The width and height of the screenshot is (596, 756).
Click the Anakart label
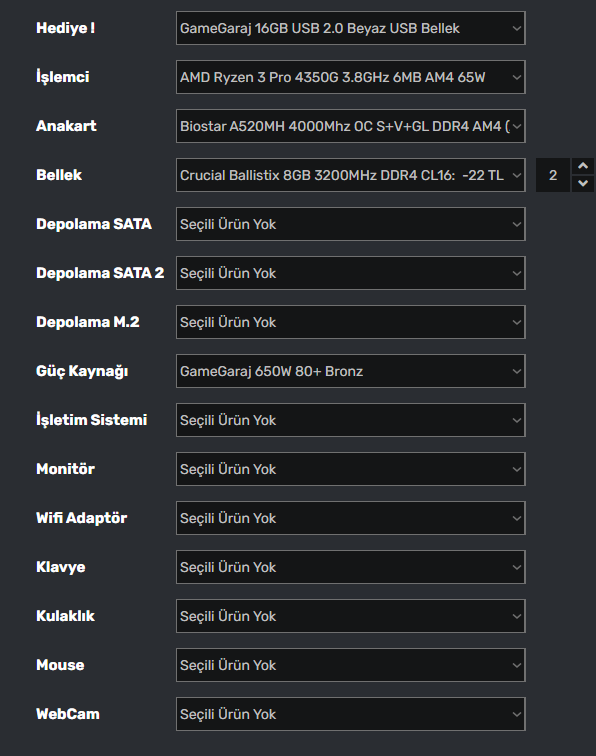click(66, 126)
